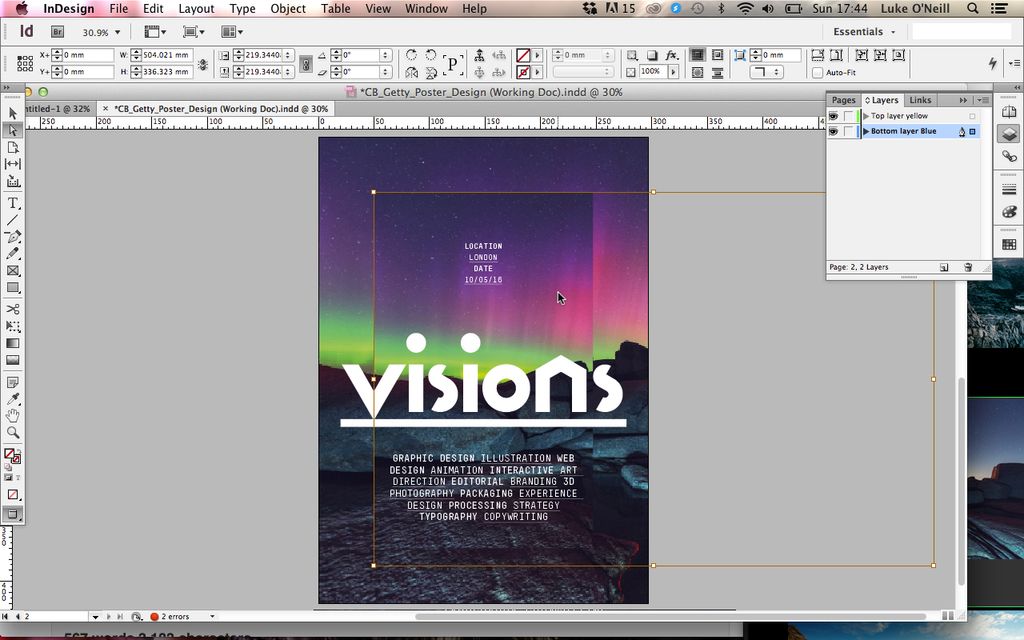1024x640 pixels.
Task: Select the Type tool
Action: tap(13, 201)
